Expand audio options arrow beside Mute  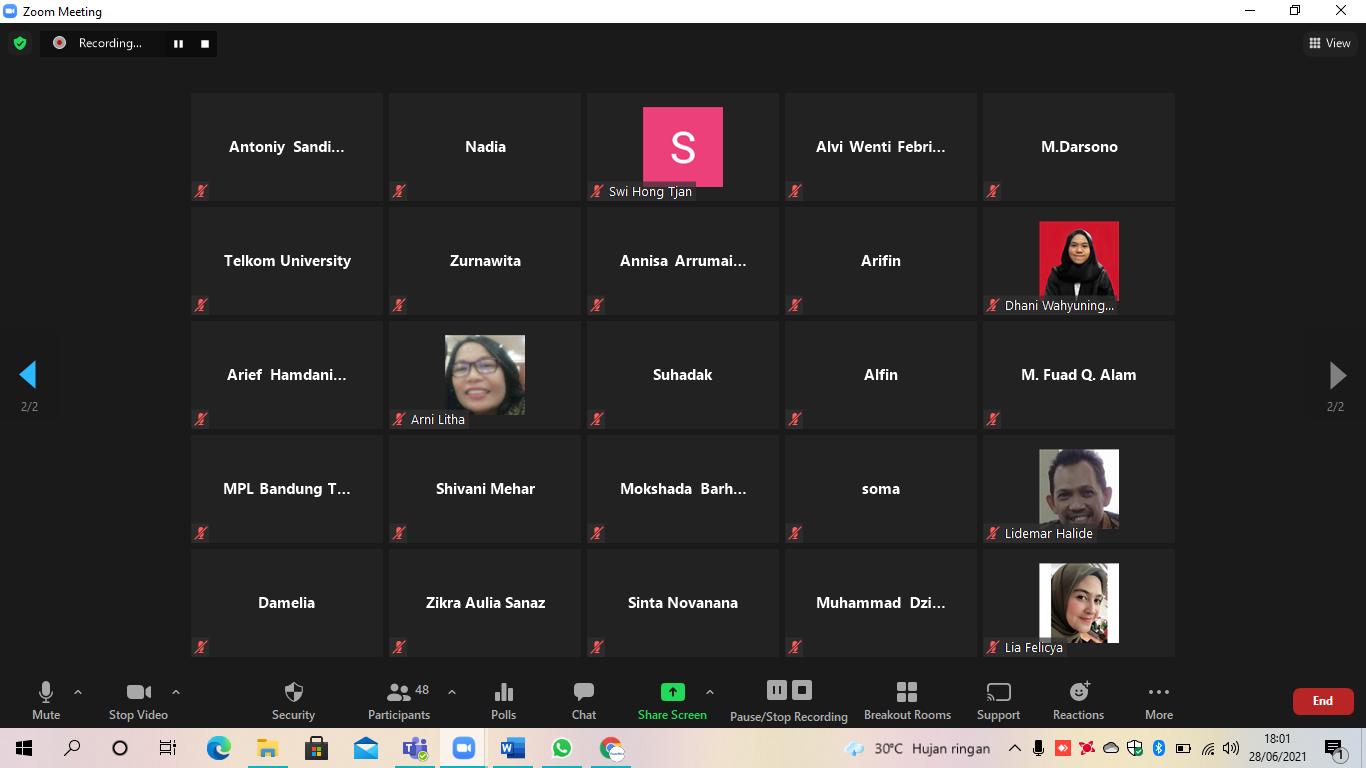(78, 692)
